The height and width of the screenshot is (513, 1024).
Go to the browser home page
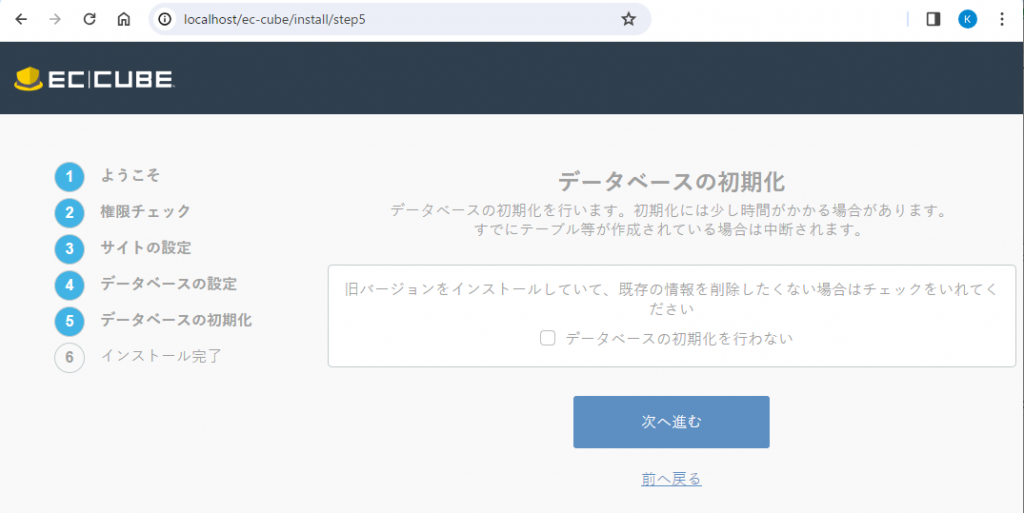123,19
